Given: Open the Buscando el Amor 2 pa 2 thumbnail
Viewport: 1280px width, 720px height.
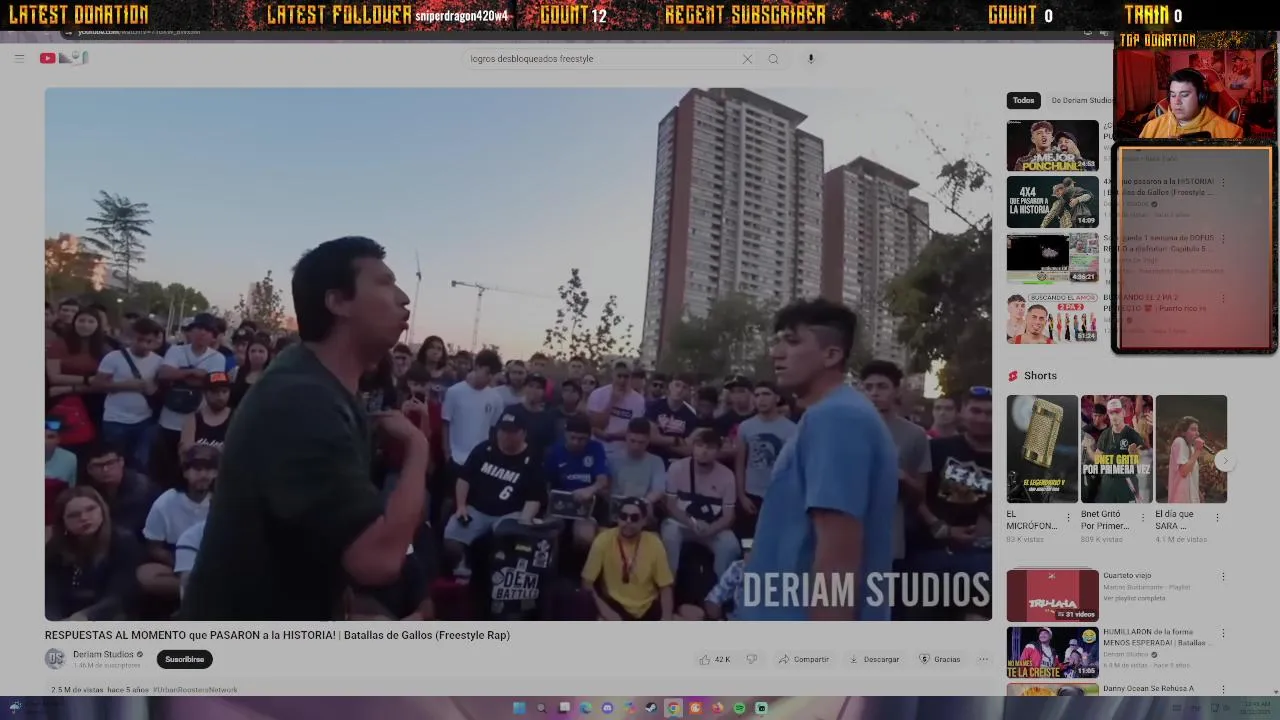Looking at the screenshot, I should [x=1052, y=318].
